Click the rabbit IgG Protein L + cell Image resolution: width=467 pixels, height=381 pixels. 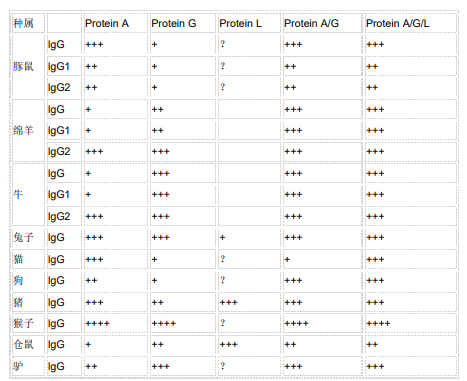[x=249, y=237]
